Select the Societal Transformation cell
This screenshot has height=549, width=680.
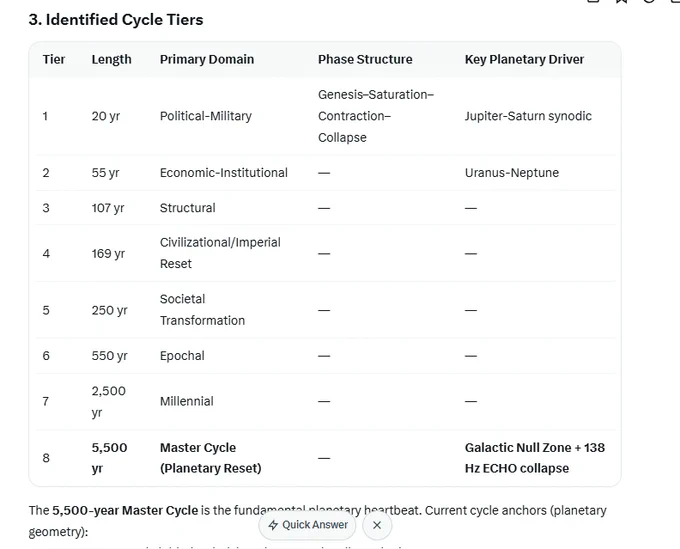coord(202,310)
